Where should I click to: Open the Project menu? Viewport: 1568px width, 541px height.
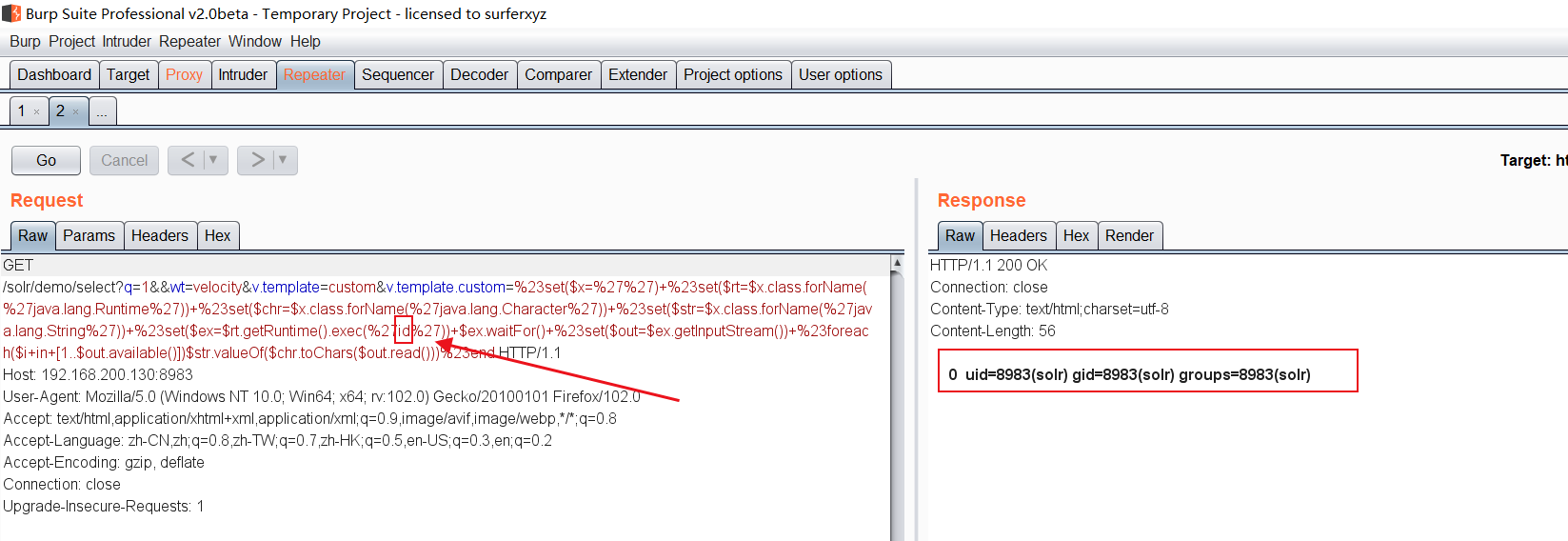point(71,42)
